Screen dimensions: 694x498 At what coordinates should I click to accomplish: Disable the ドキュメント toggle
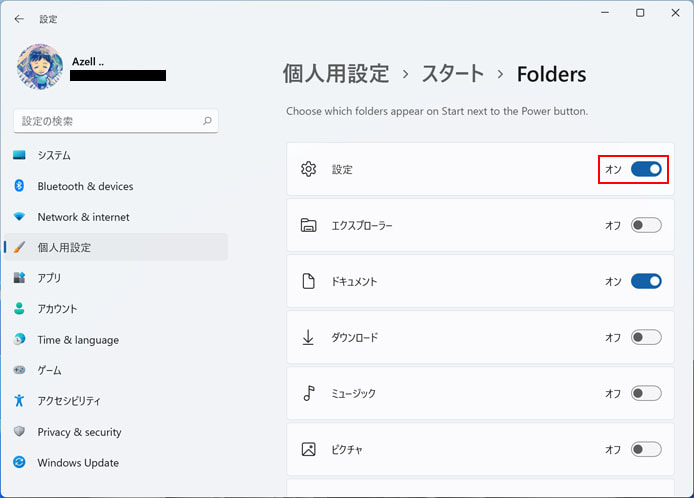pyautogui.click(x=646, y=281)
